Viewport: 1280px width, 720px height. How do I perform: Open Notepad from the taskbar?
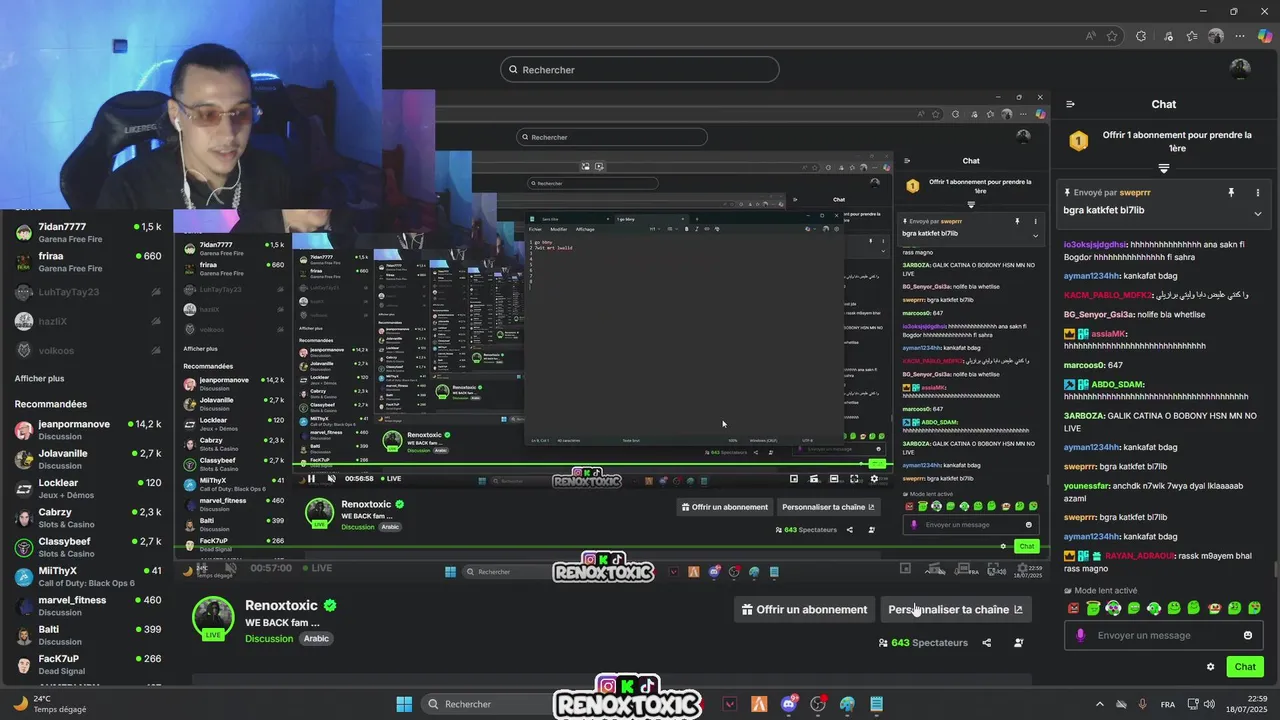click(876, 704)
